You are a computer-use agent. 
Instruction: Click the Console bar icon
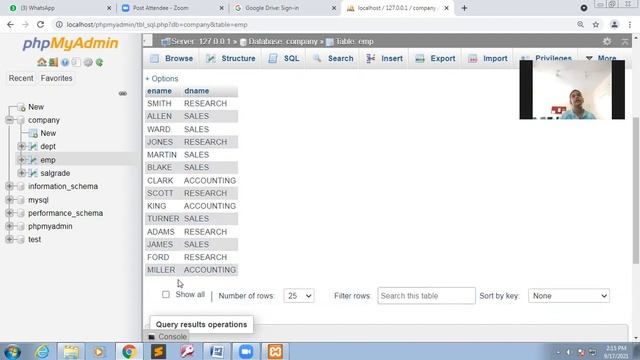tap(152, 337)
